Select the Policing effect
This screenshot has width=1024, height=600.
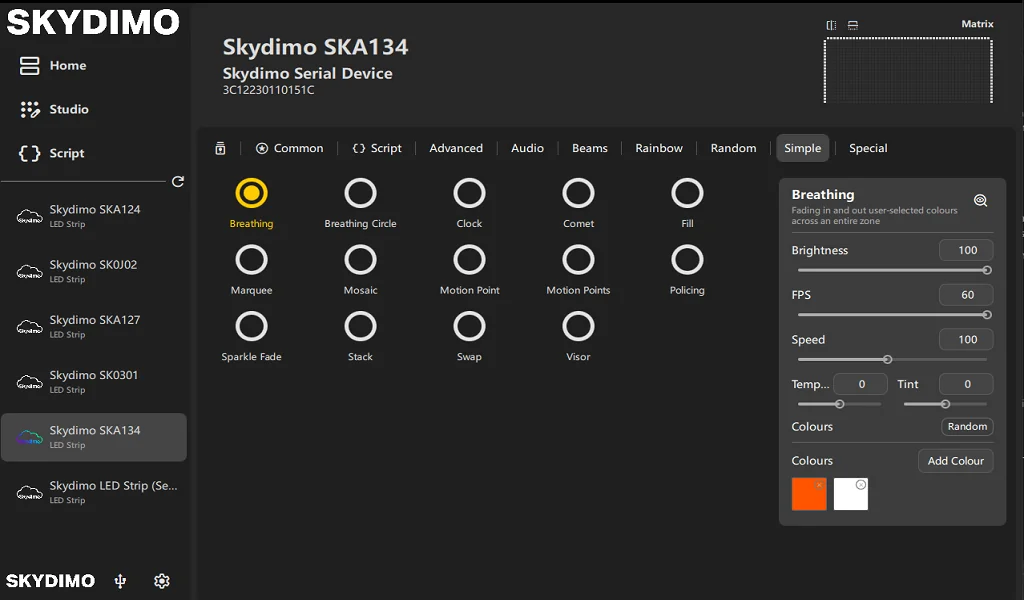[x=687, y=260]
